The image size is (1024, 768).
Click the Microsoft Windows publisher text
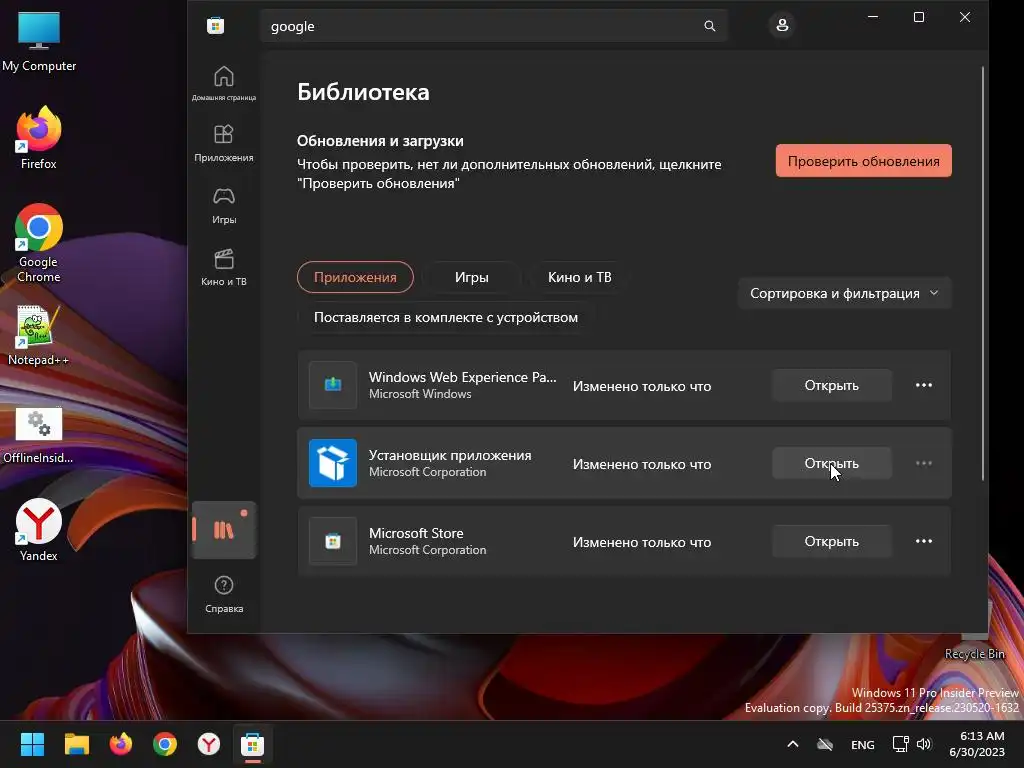[x=420, y=394]
